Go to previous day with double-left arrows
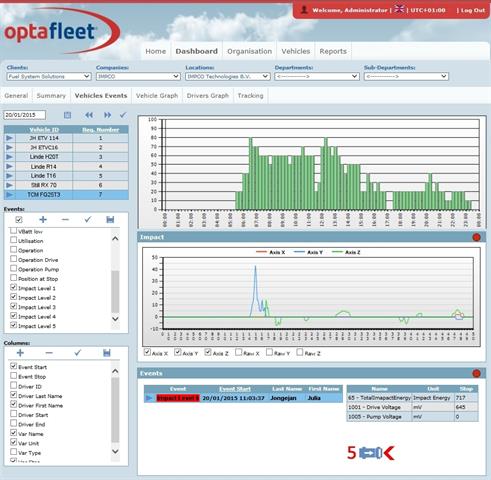491x480 pixels. pyautogui.click(x=89, y=115)
